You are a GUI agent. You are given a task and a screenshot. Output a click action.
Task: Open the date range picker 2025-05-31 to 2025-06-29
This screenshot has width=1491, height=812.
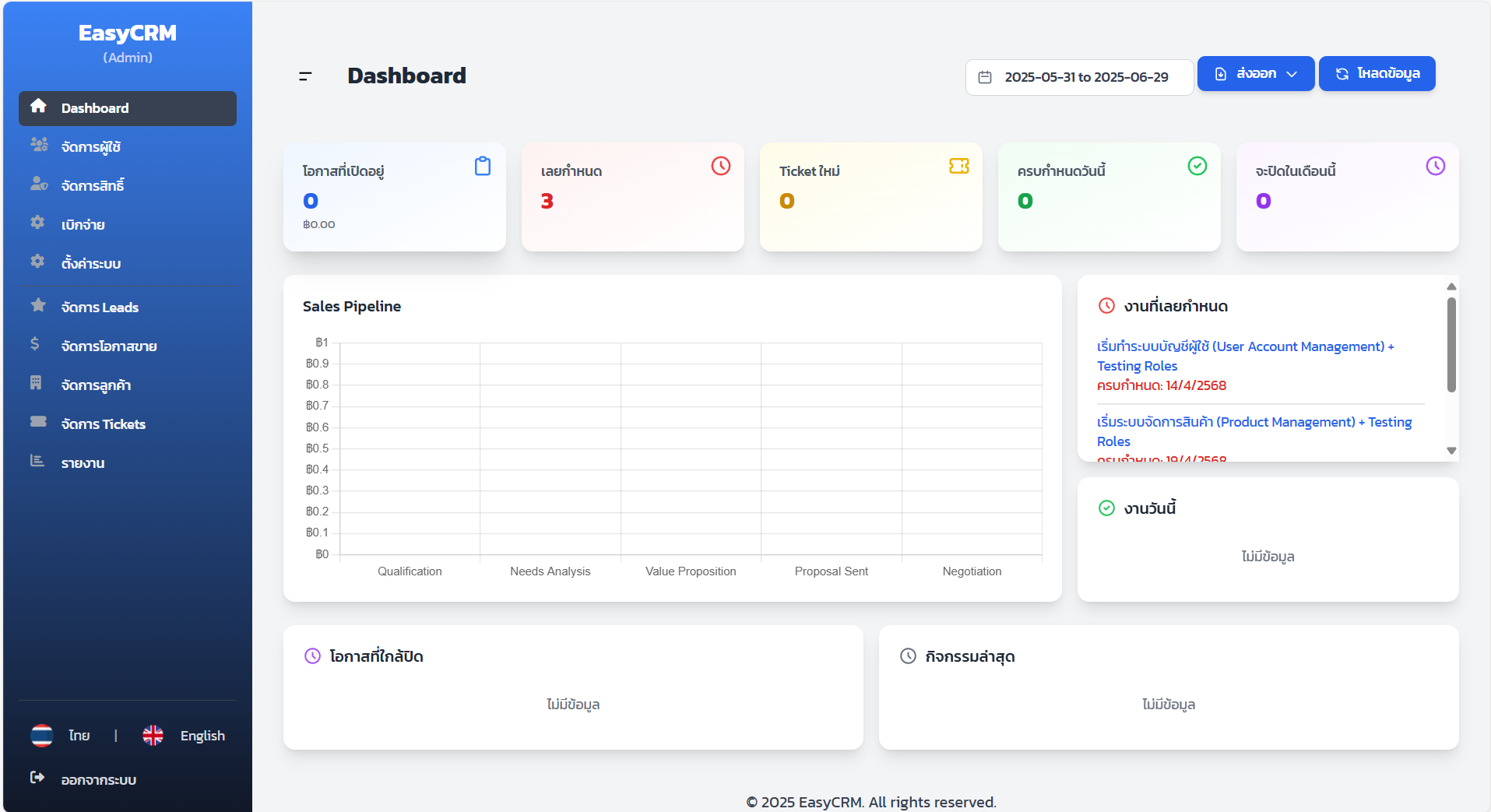click(1079, 77)
